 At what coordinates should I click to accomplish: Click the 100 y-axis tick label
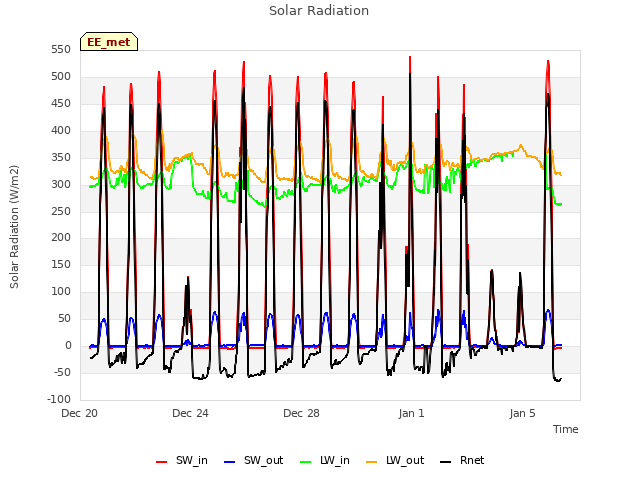point(61,291)
